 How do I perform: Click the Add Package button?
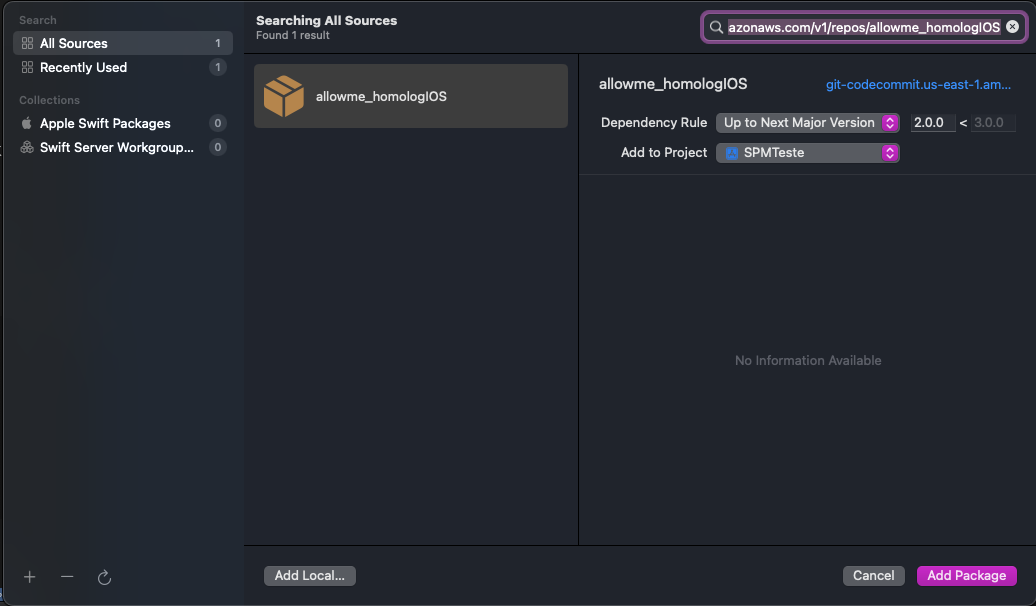(967, 576)
